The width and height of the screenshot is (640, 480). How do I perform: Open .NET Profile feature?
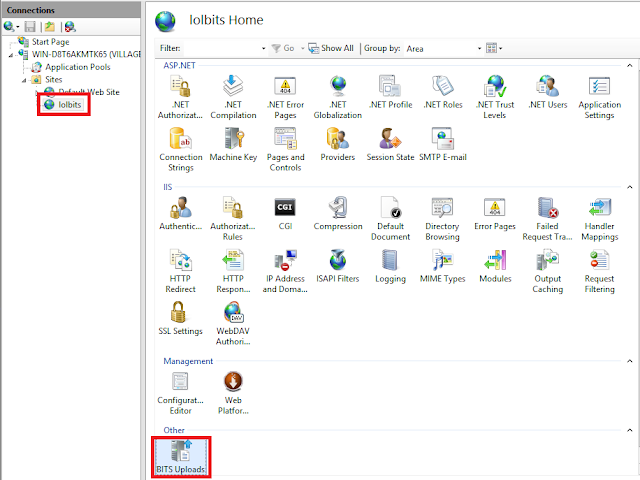[x=390, y=93]
